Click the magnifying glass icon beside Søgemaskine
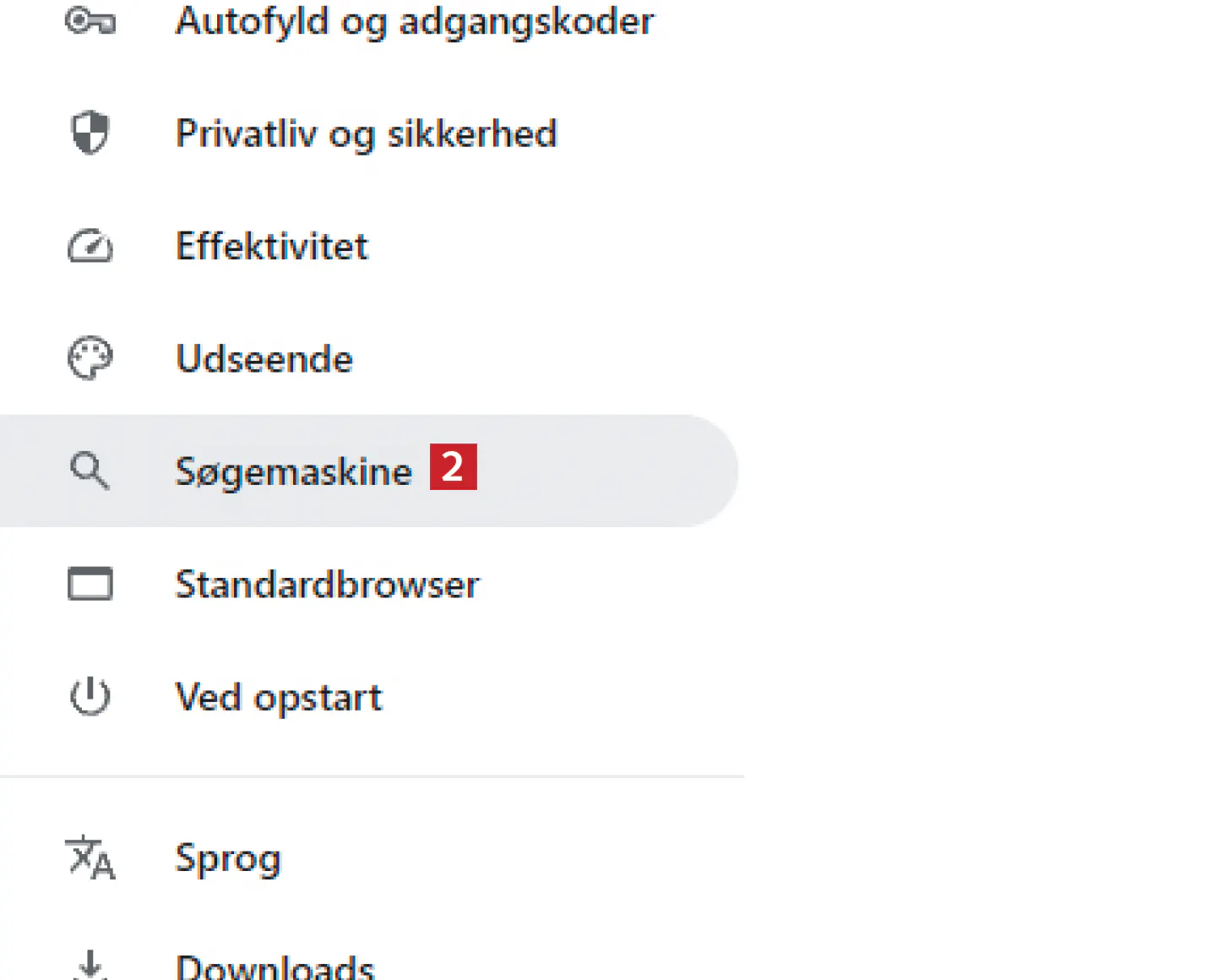1218x980 pixels. [x=90, y=471]
